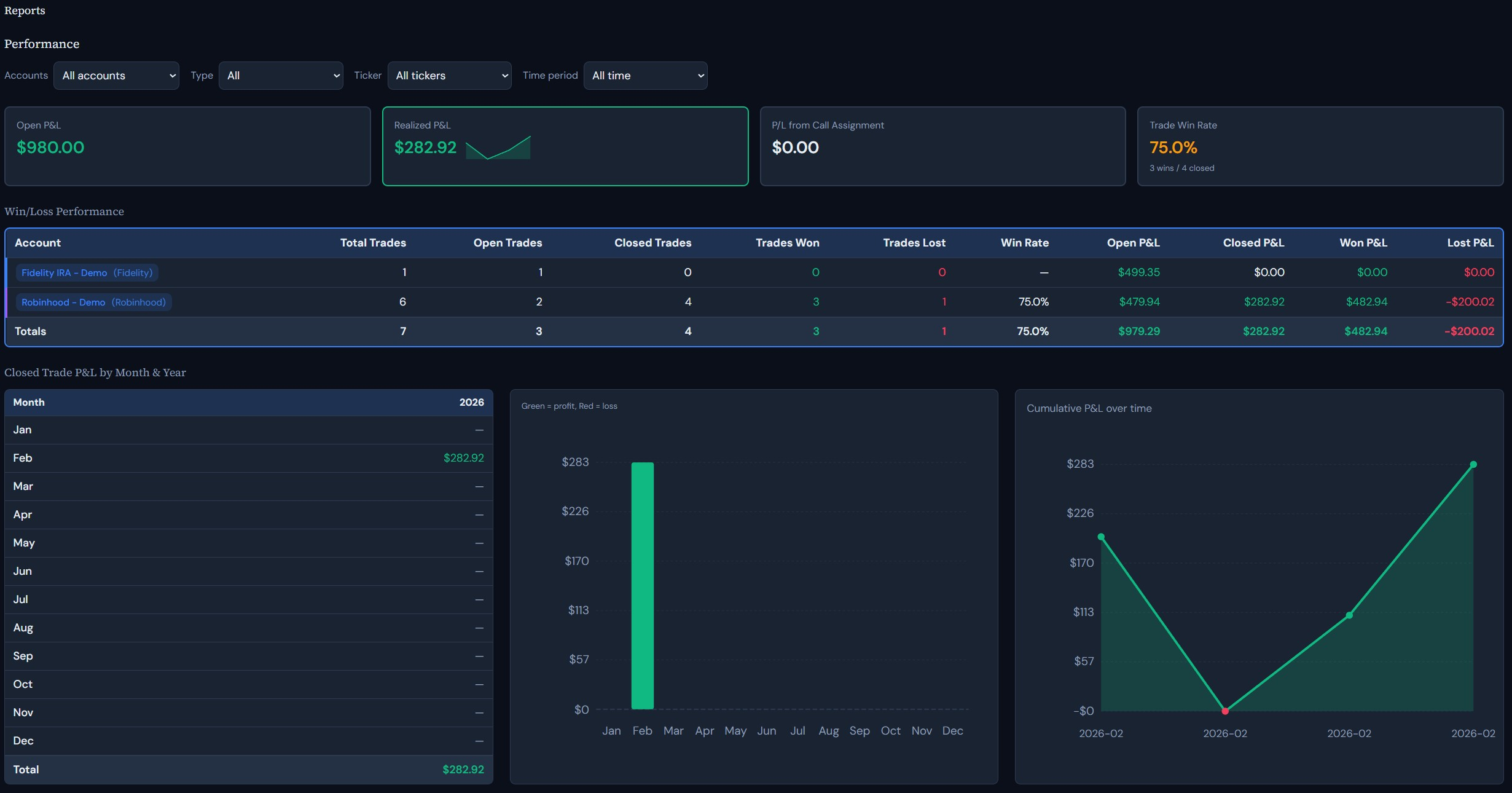Open the Time period dropdown
This screenshot has height=793, width=1512.
point(645,76)
